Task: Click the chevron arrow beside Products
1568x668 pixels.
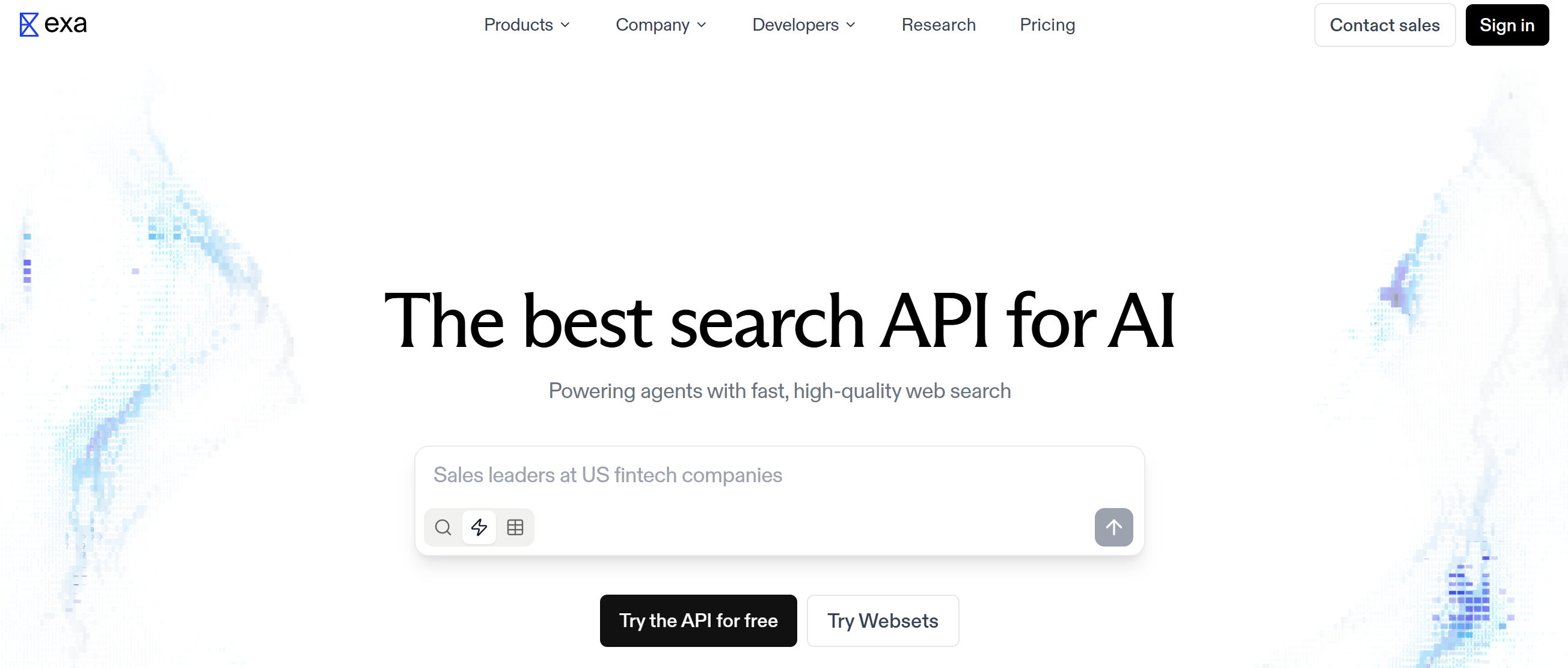Action: (566, 25)
